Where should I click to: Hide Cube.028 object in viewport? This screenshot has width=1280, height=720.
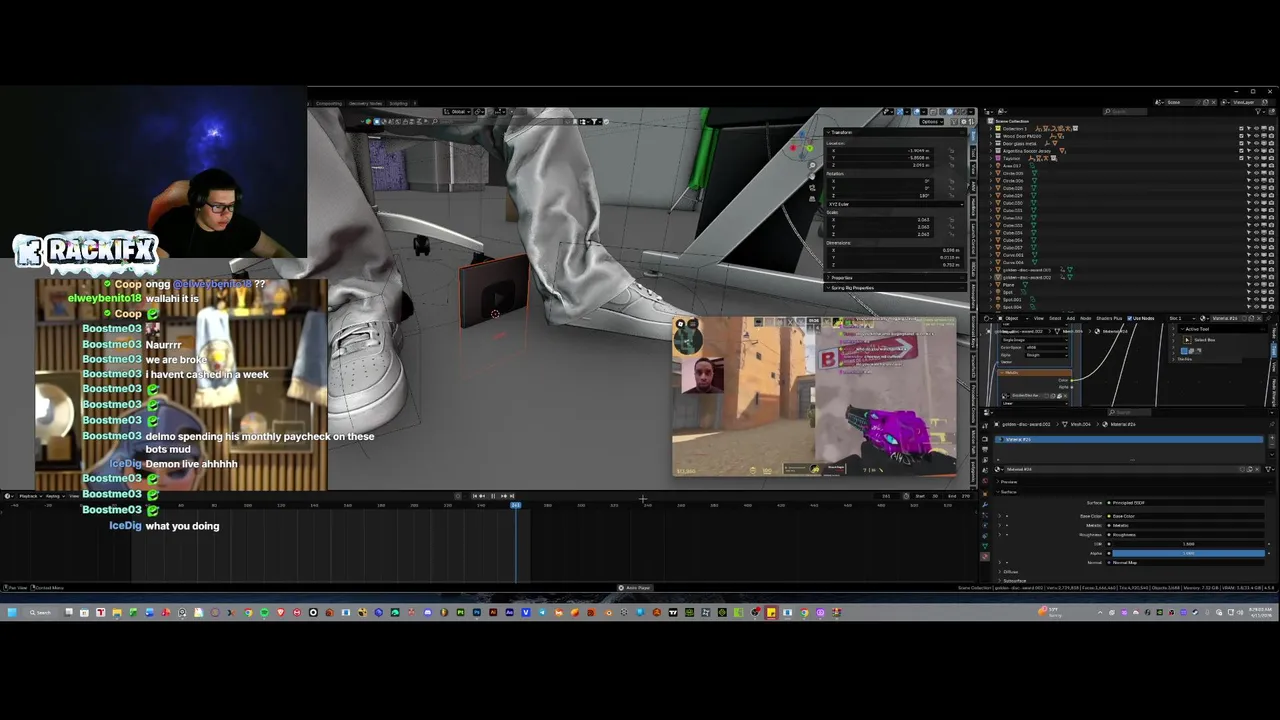tap(1256, 188)
